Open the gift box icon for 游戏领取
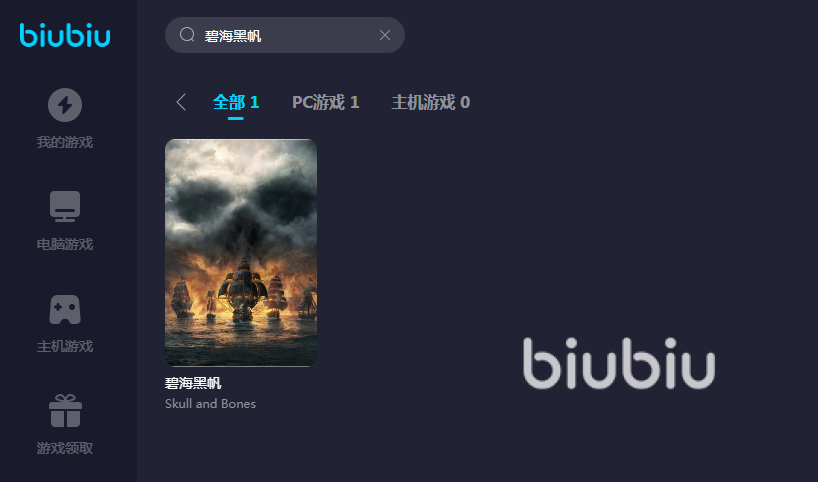This screenshot has height=482, width=818. point(65,411)
